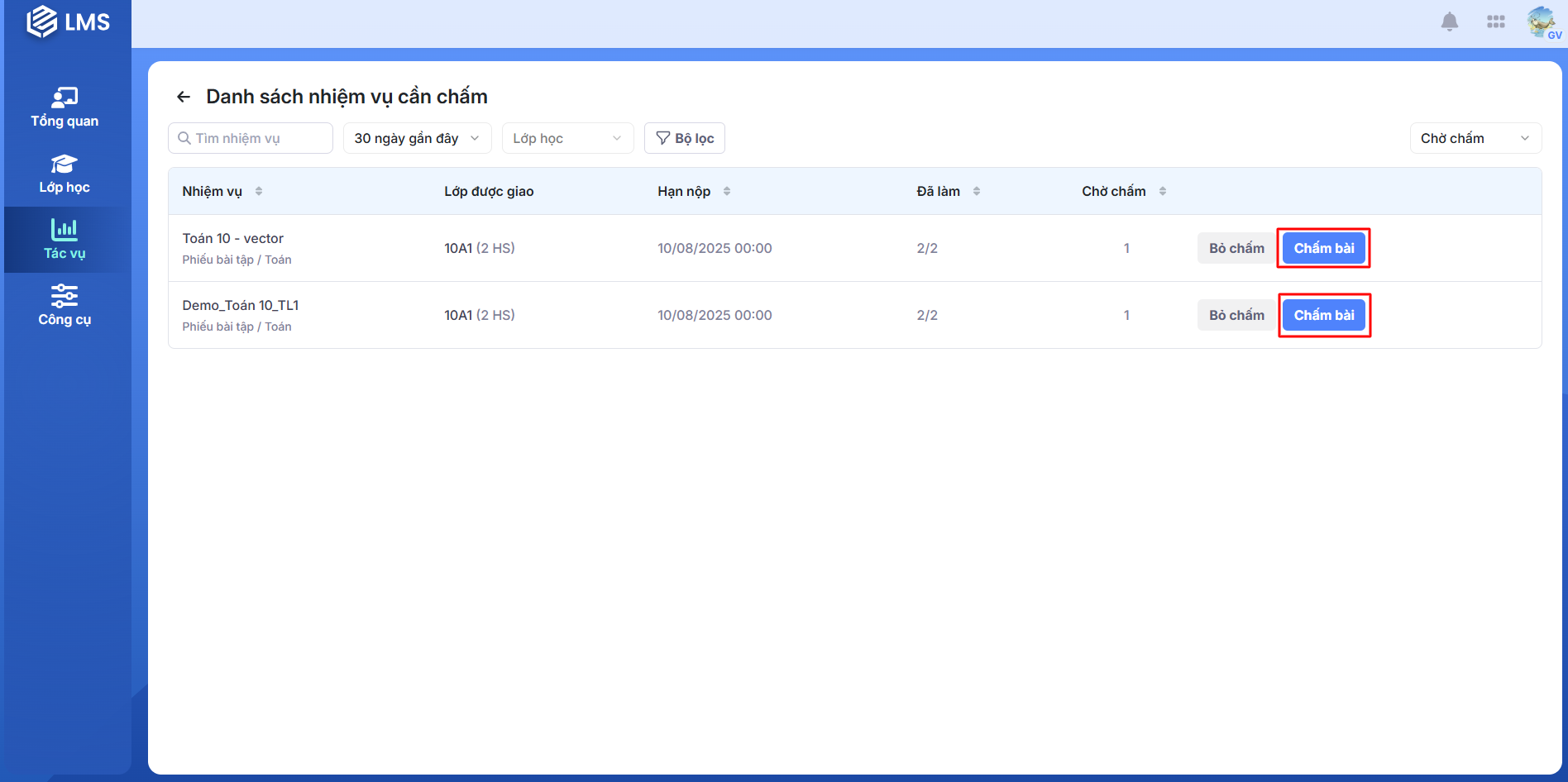Open the apps grid menu

pos(1495,21)
